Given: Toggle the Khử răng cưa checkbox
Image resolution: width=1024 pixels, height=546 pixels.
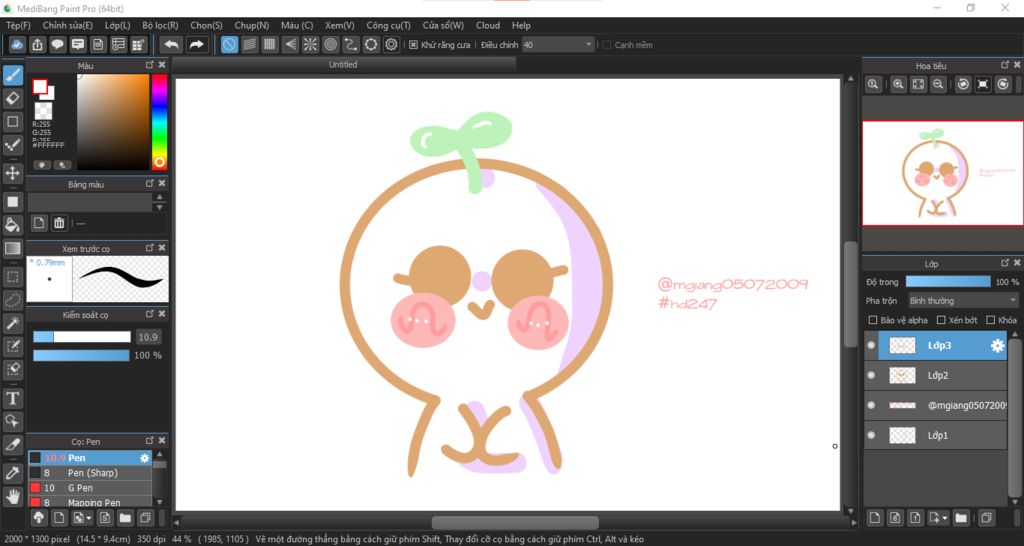Looking at the screenshot, I should click(413, 45).
